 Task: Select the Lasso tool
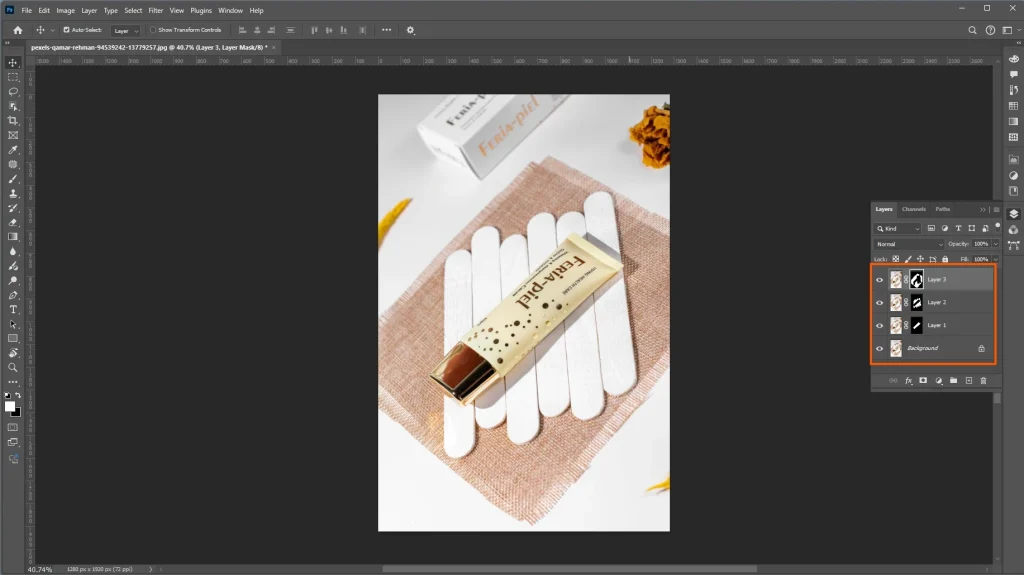[x=13, y=91]
